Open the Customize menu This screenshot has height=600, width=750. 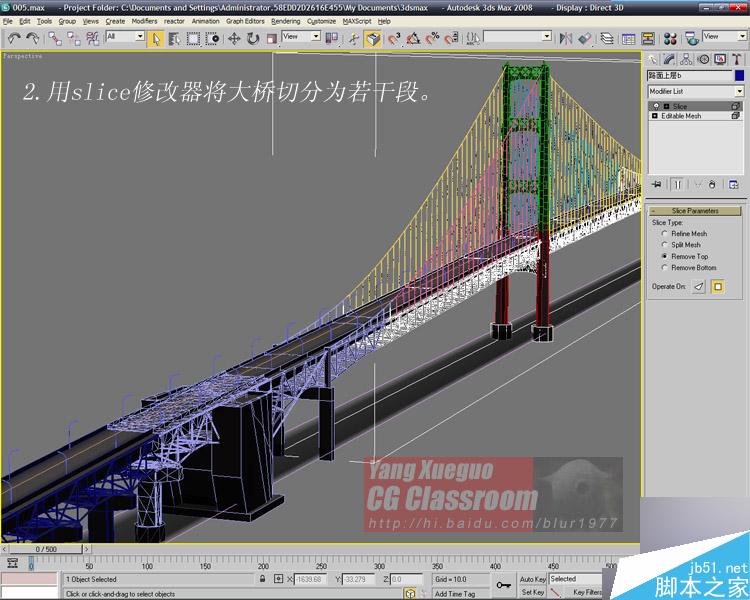tap(321, 21)
